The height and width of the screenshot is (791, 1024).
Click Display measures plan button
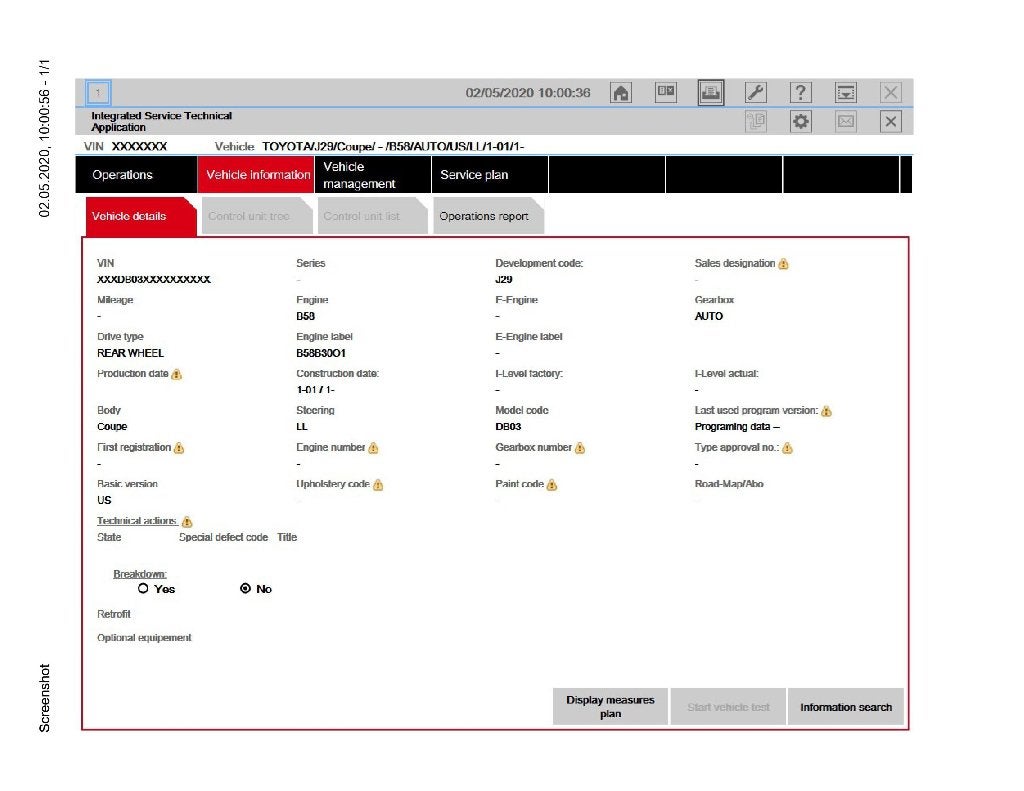pyautogui.click(x=610, y=707)
